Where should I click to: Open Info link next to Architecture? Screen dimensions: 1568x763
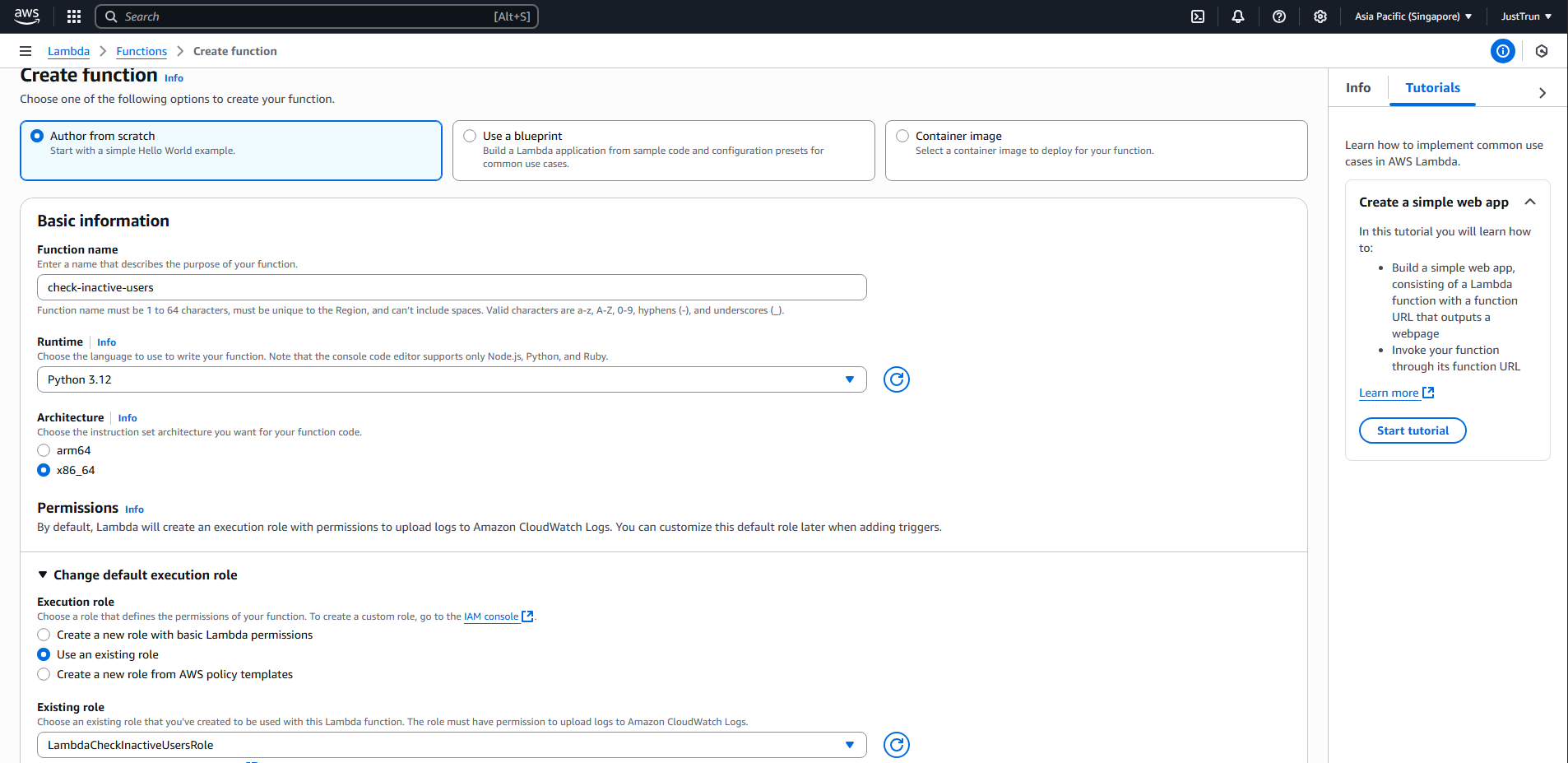tap(128, 418)
